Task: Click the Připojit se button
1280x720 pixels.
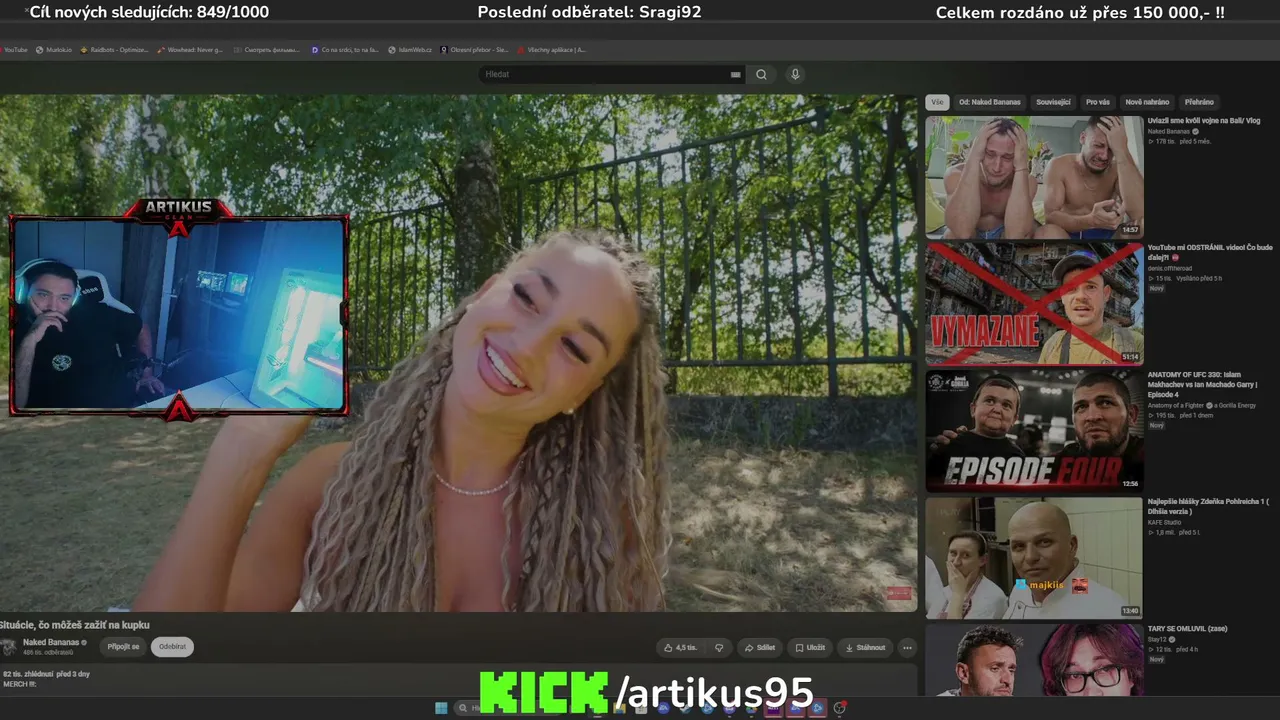Action: pyautogui.click(x=124, y=647)
